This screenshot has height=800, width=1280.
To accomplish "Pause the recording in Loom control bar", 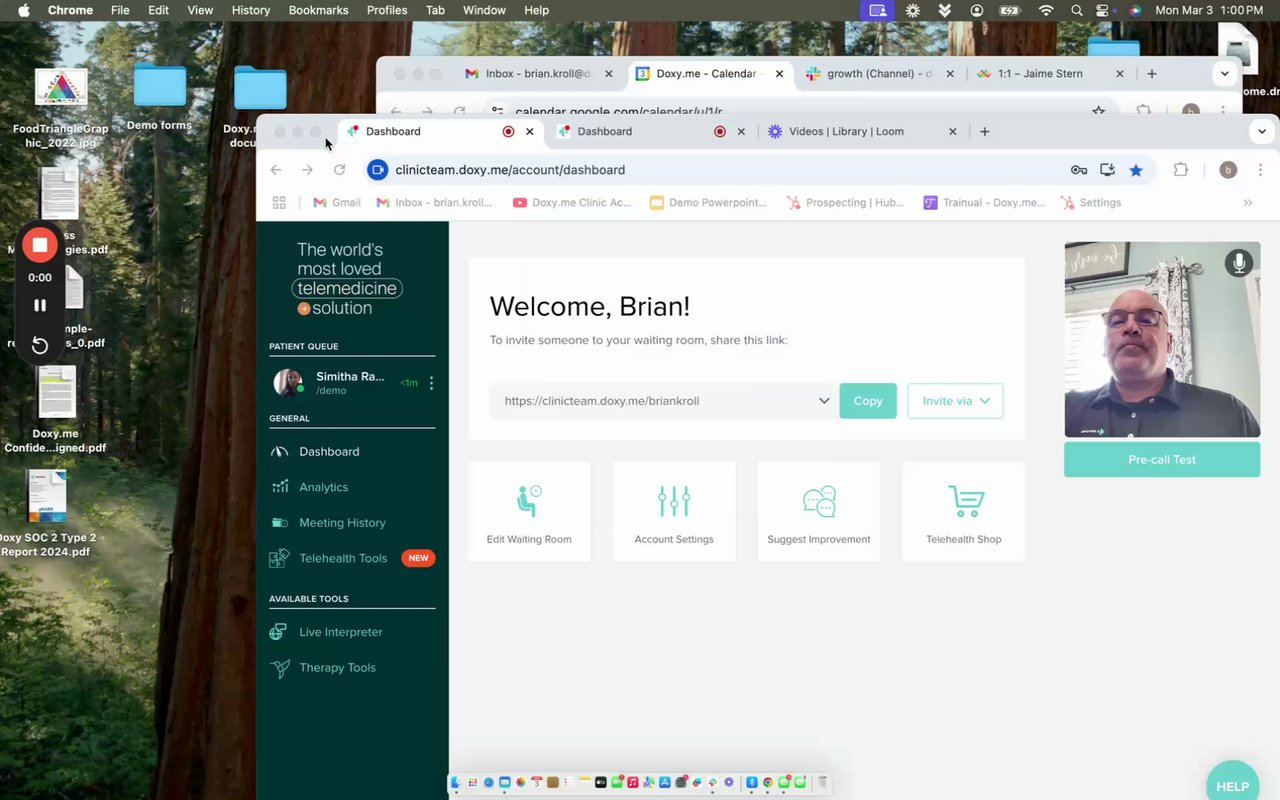I will click(x=40, y=305).
